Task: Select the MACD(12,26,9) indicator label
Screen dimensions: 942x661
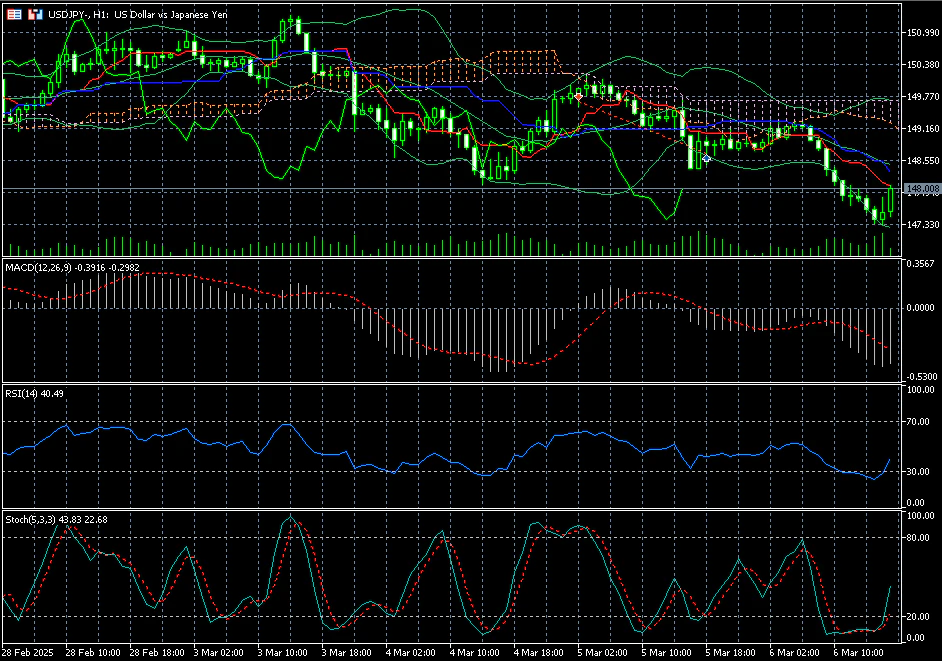Action: pyautogui.click(x=38, y=267)
